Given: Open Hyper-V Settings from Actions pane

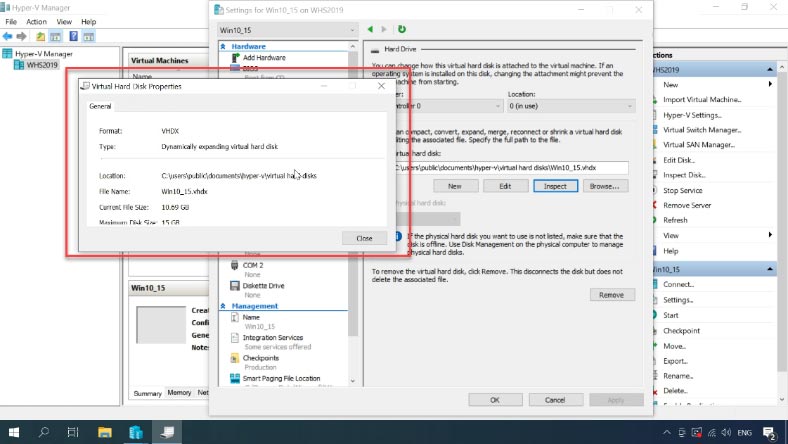Looking at the screenshot, I should pos(692,115).
